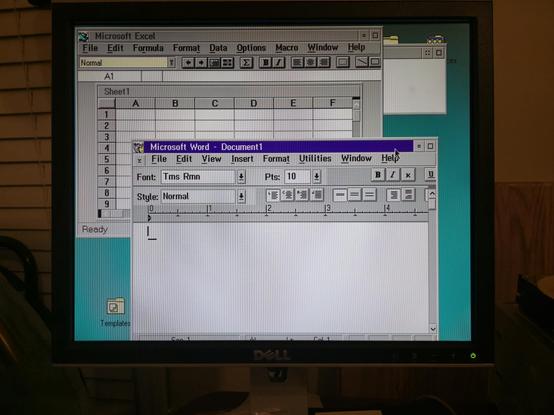This screenshot has height=415, width=554.
Task: Set single line spacing in Word ruler
Action: tap(340, 195)
